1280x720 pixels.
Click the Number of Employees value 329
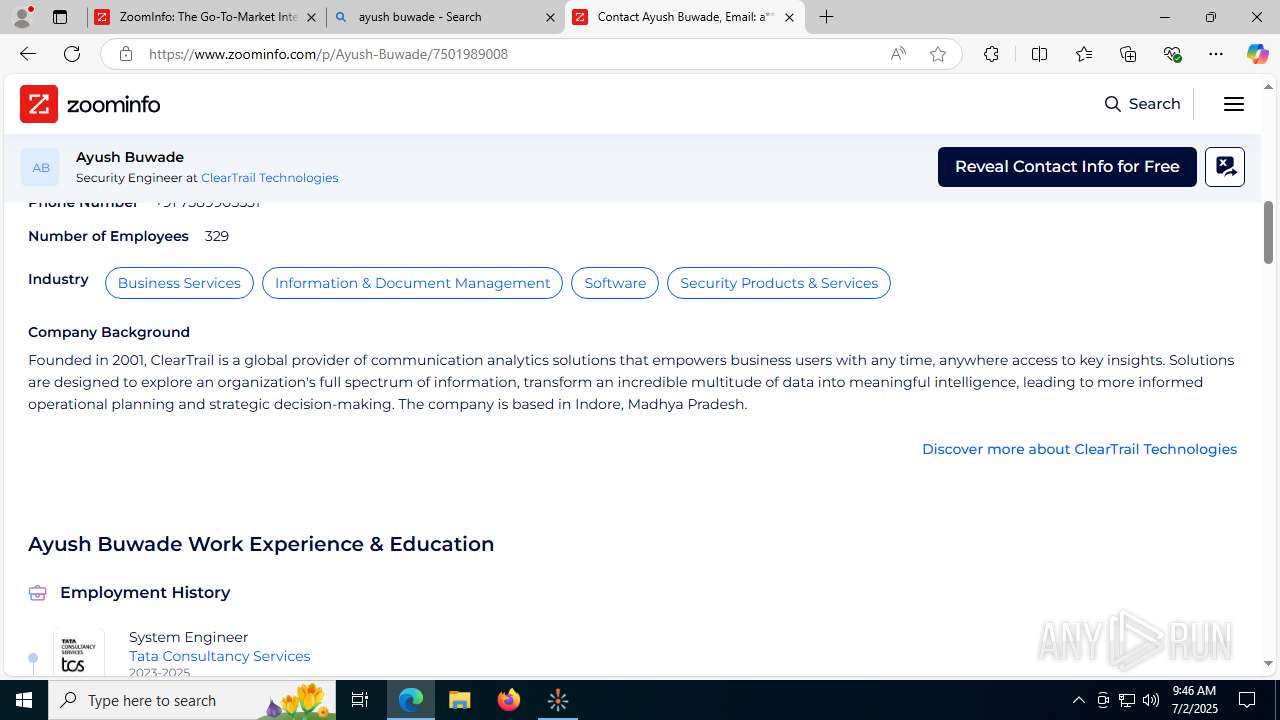(217, 236)
